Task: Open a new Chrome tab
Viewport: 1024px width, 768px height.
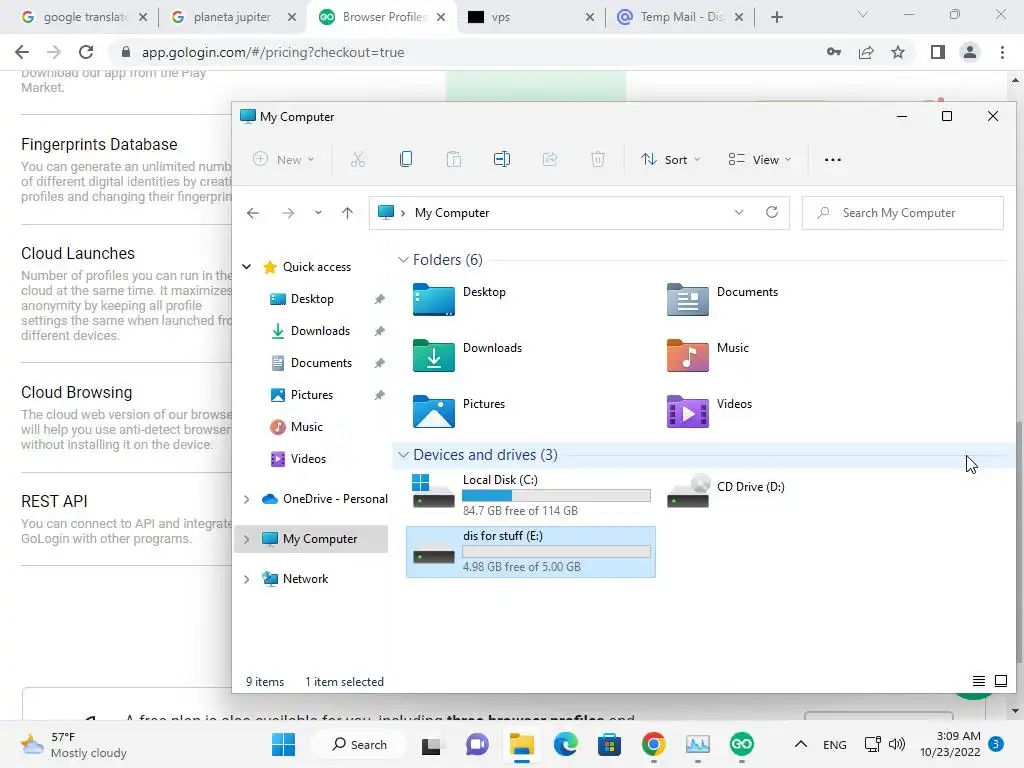Action: coord(776,17)
